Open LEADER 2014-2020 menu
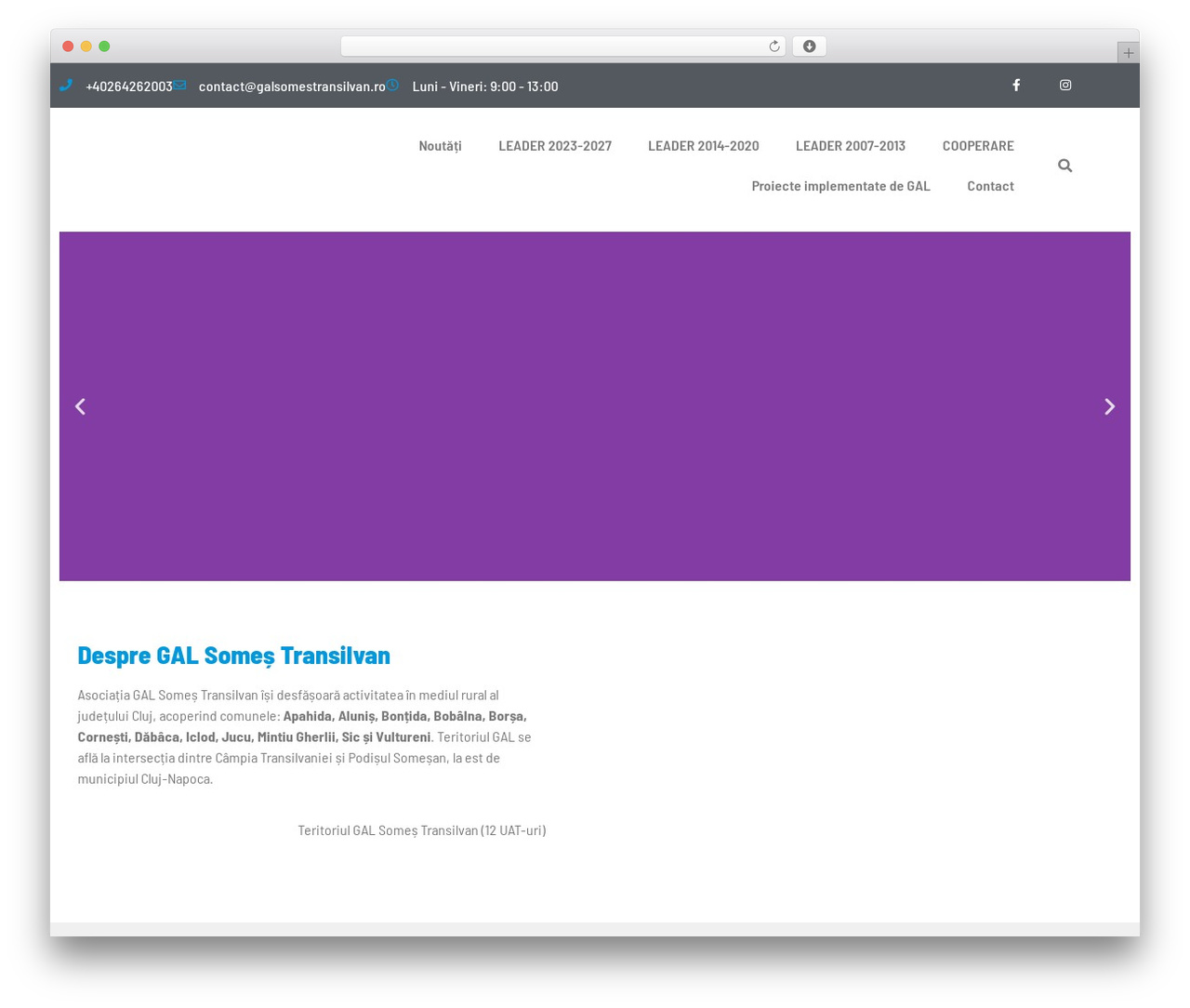The height and width of the screenshot is (1008, 1190). (x=704, y=146)
